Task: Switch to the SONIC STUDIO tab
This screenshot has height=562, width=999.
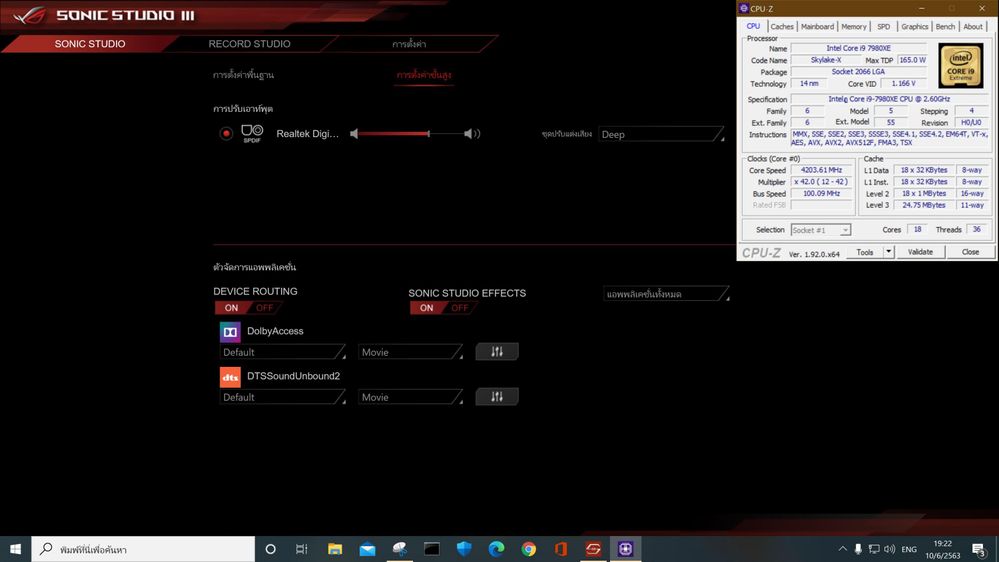Action: click(x=90, y=44)
